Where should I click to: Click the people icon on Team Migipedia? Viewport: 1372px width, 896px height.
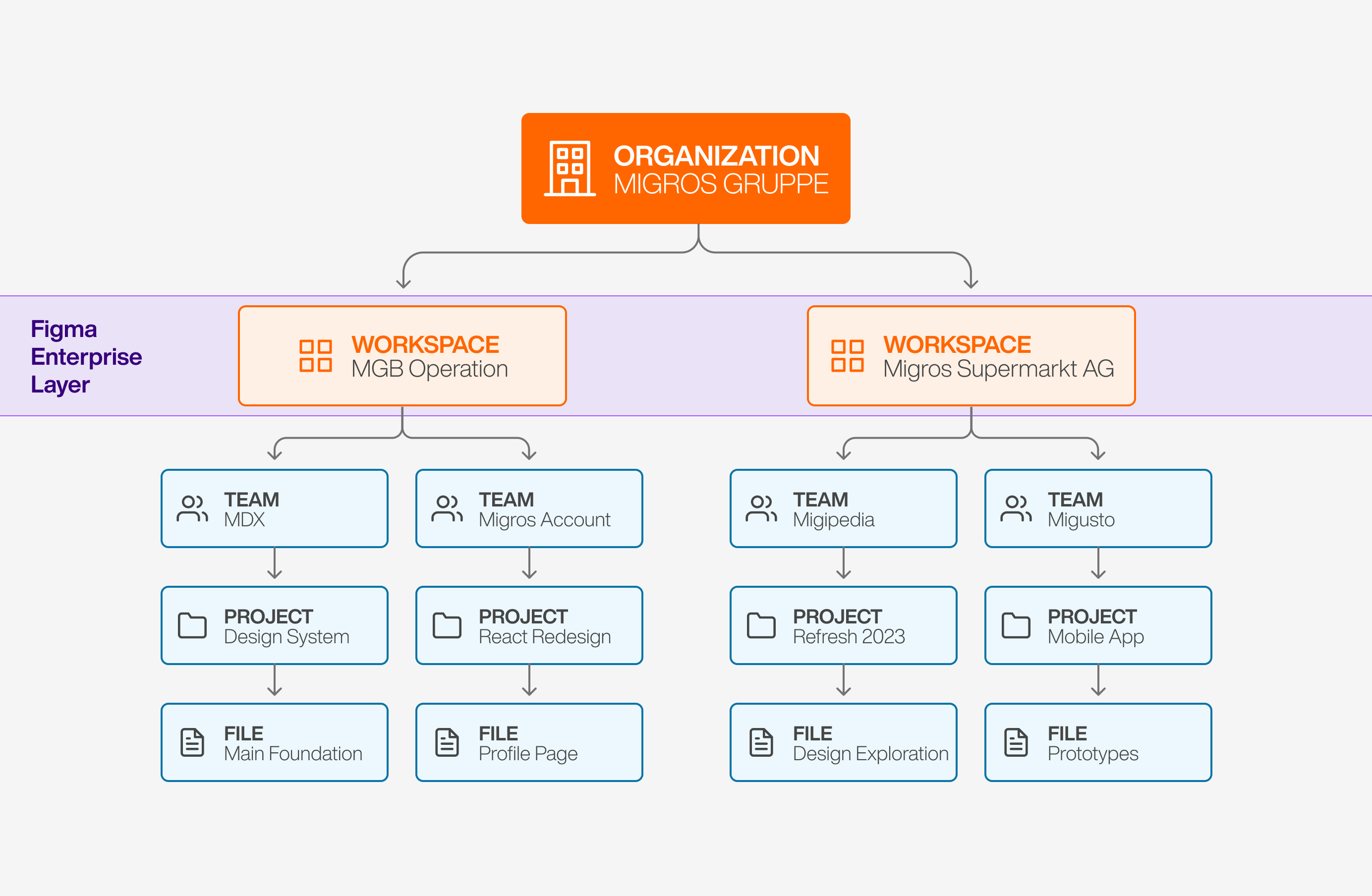(x=760, y=507)
